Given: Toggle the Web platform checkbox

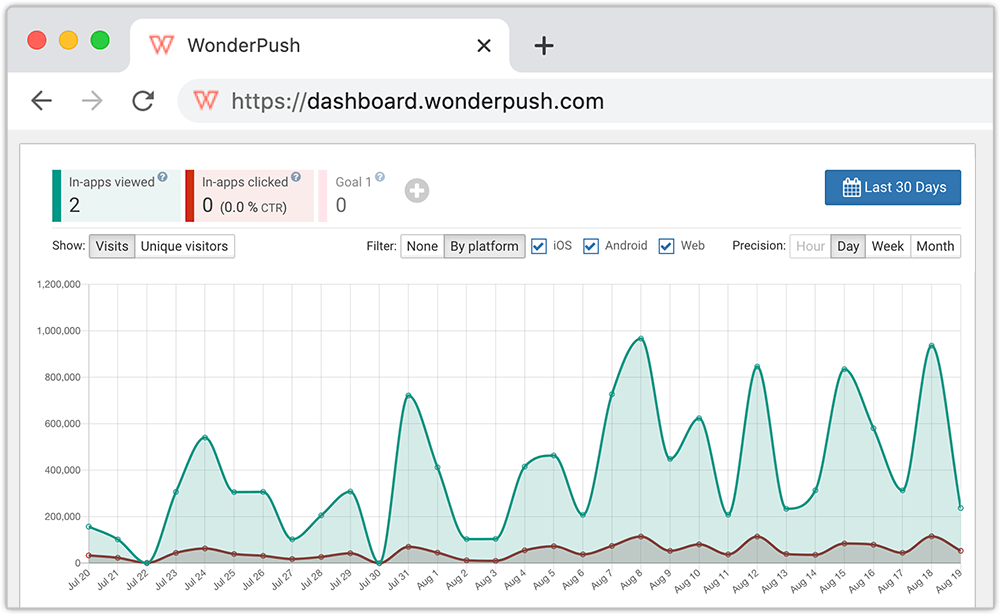Looking at the screenshot, I should coord(666,246).
